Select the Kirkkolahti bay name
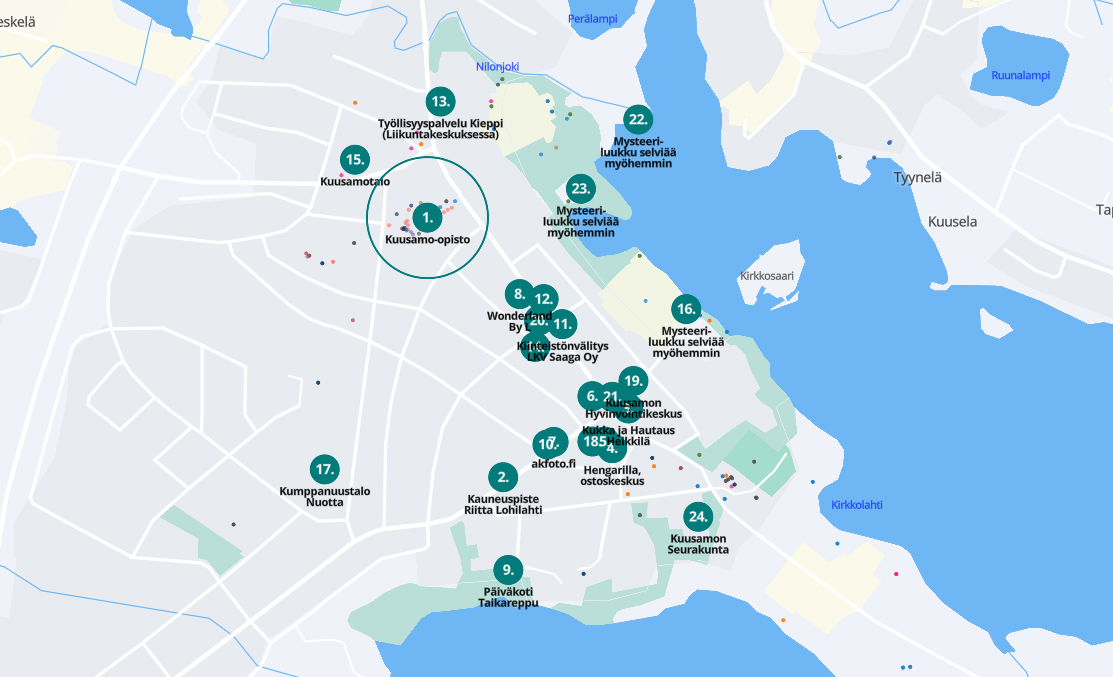The image size is (1113, 677). coord(857,505)
